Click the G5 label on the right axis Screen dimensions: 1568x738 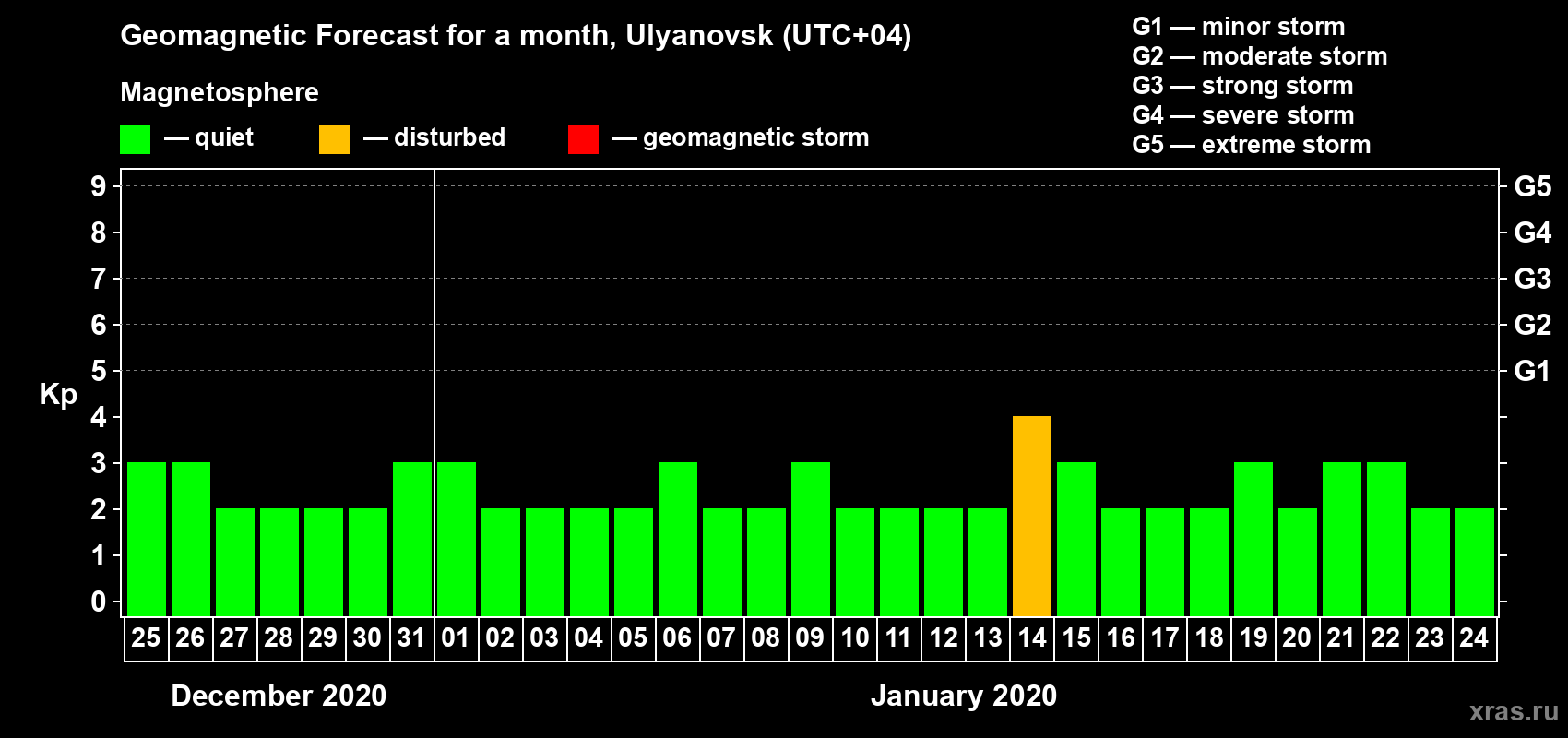tap(1532, 186)
